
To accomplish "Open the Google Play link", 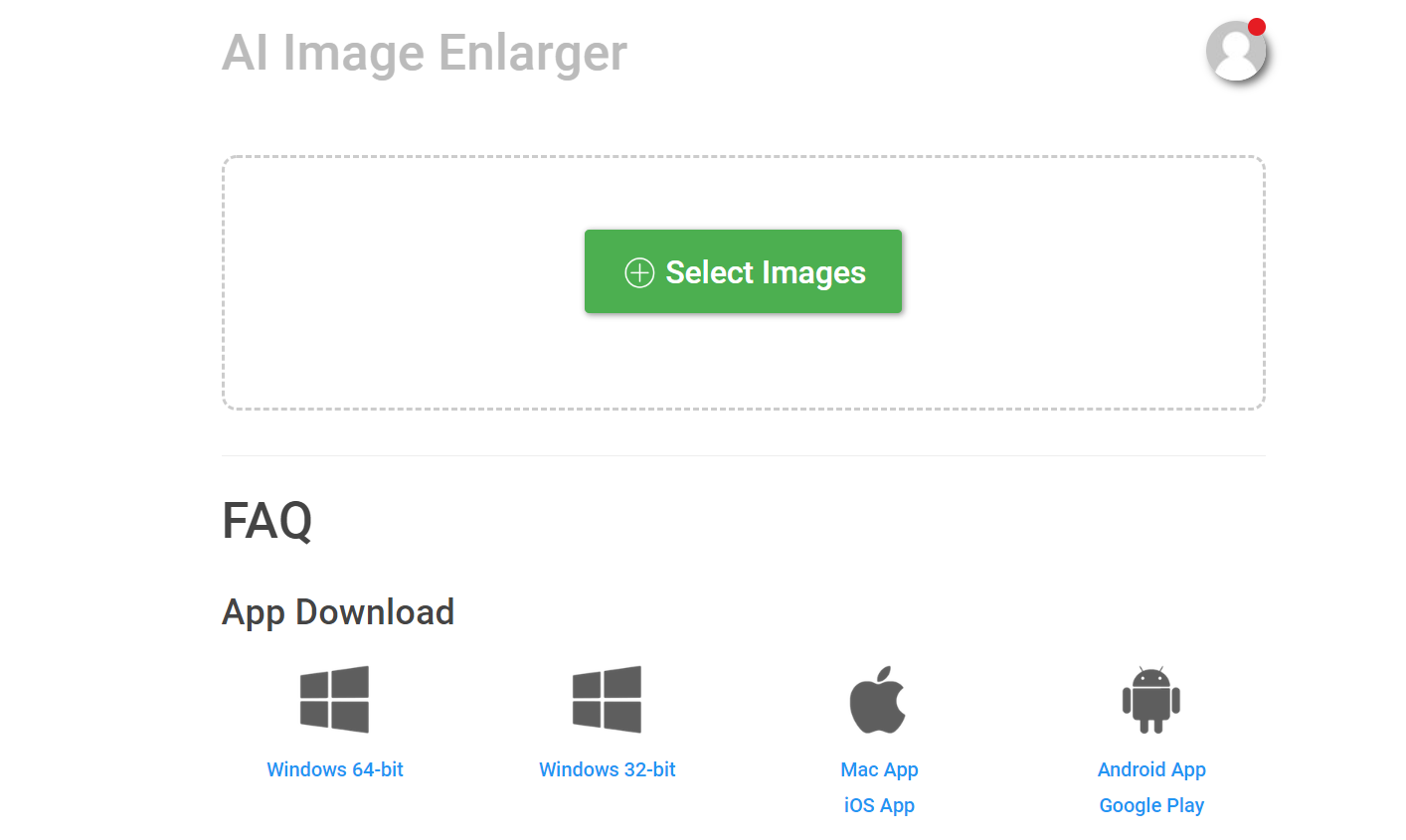I will coord(1151,806).
